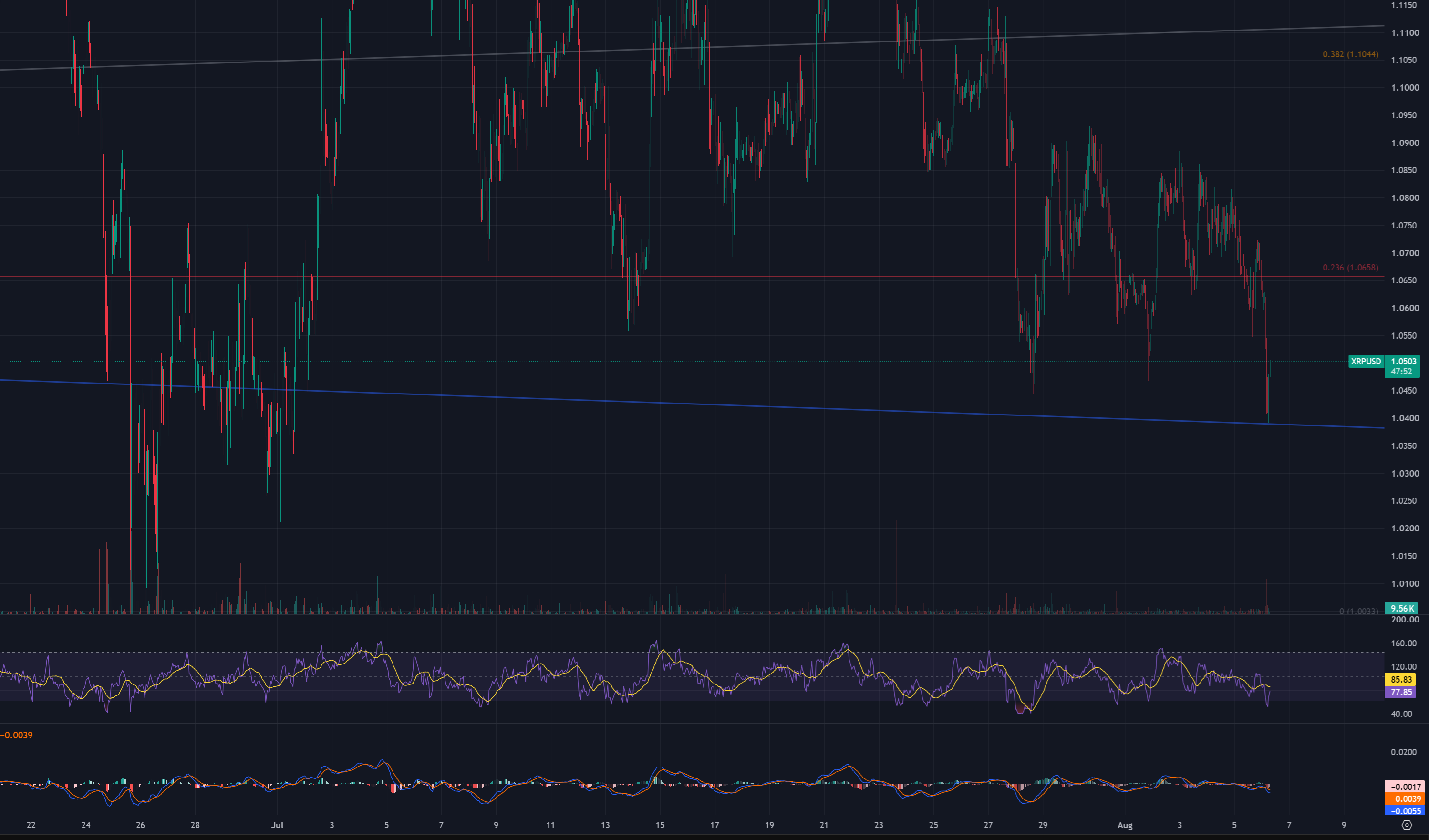Click the 1.0650 price scale label

[1403, 281]
